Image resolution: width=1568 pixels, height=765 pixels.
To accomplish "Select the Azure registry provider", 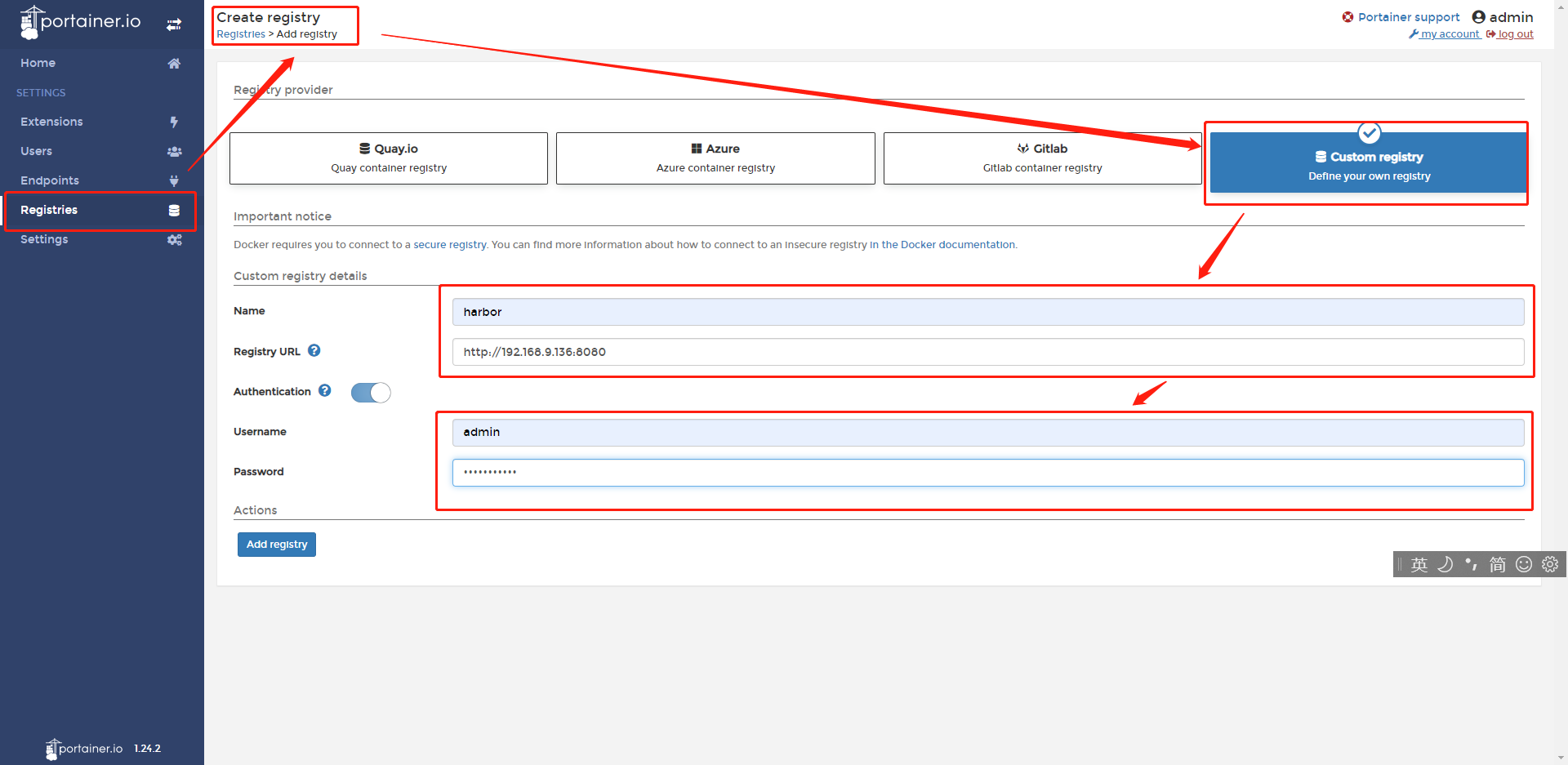I will pyautogui.click(x=715, y=158).
